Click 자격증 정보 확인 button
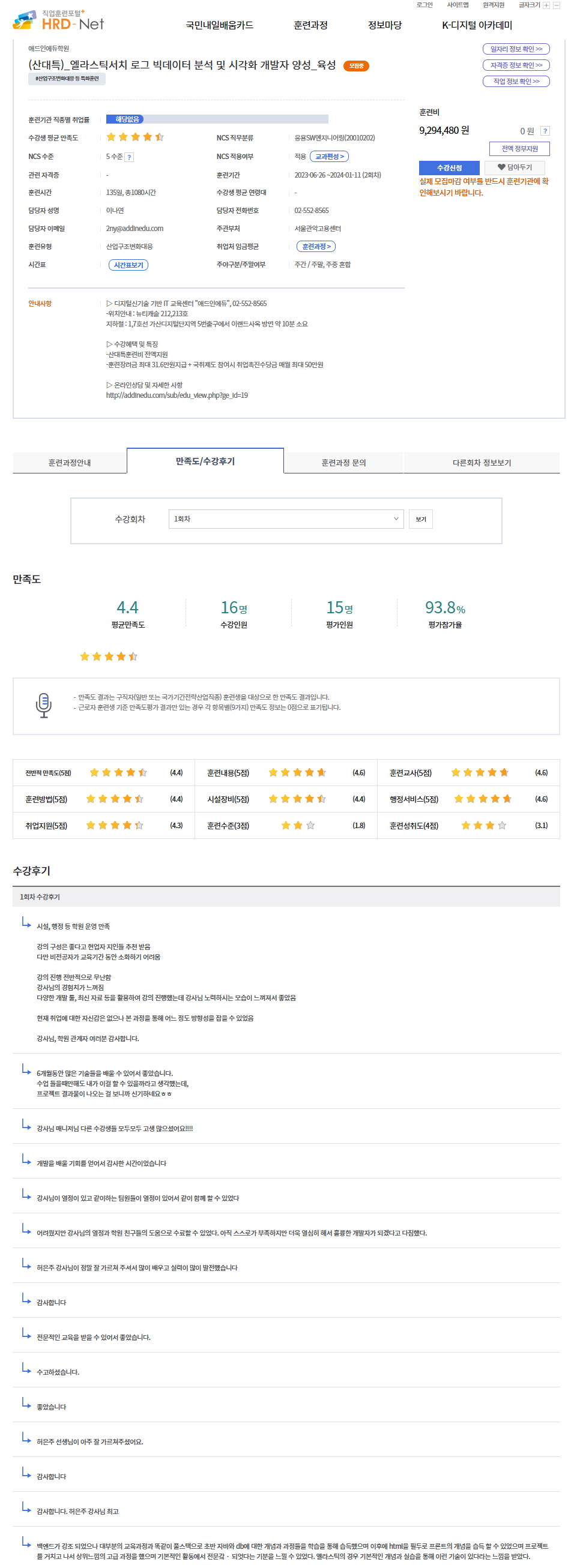 (x=516, y=65)
